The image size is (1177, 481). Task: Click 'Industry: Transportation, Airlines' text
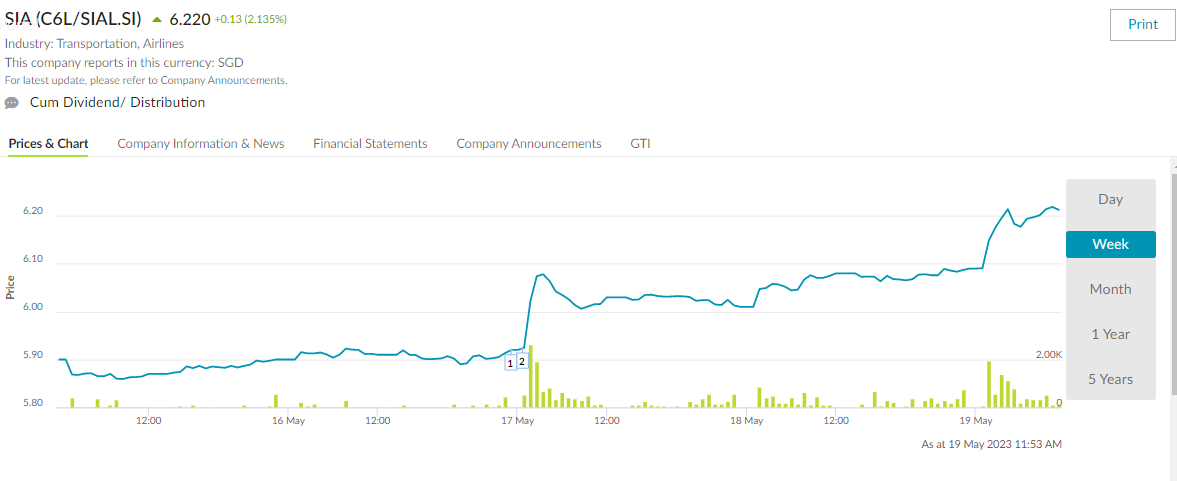click(94, 44)
